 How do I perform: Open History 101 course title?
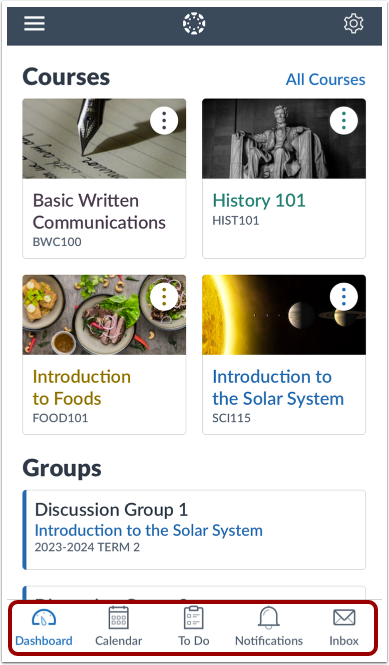point(259,200)
